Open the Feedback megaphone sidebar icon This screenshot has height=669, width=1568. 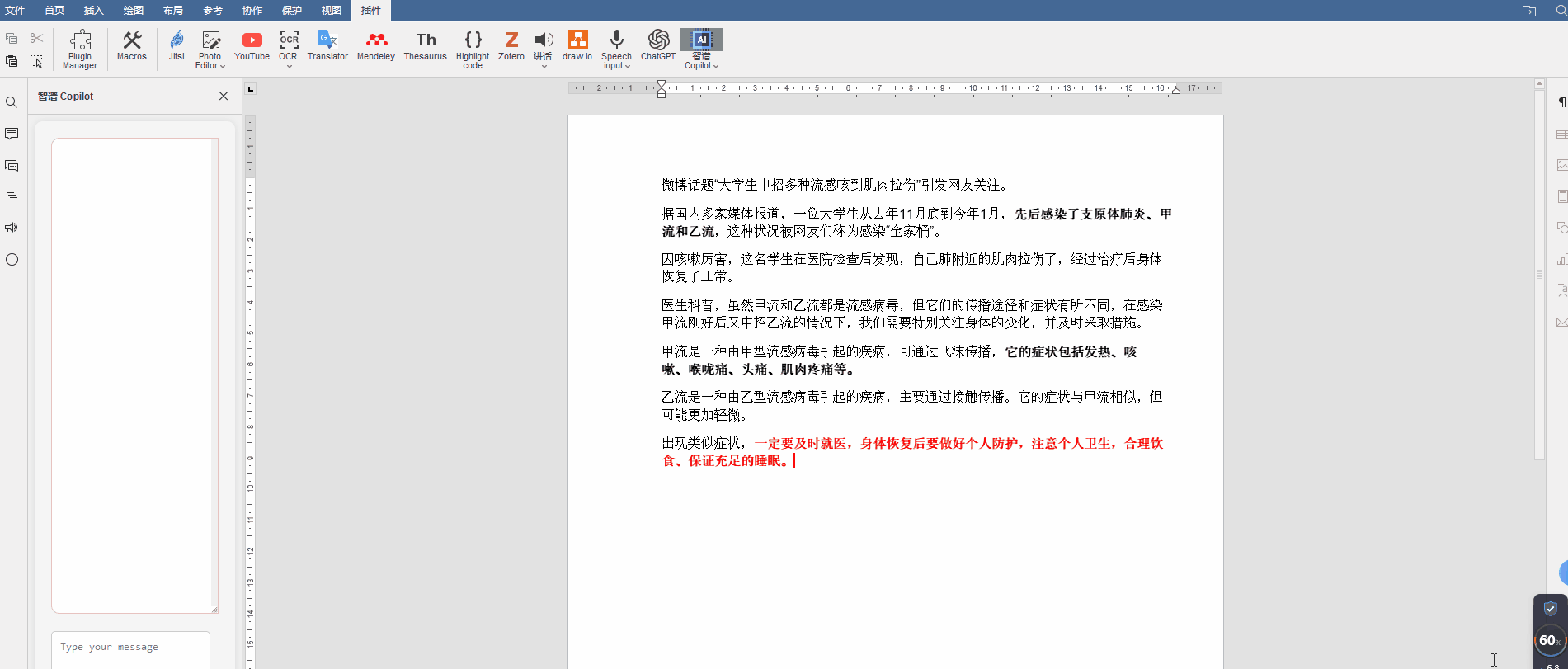12,228
